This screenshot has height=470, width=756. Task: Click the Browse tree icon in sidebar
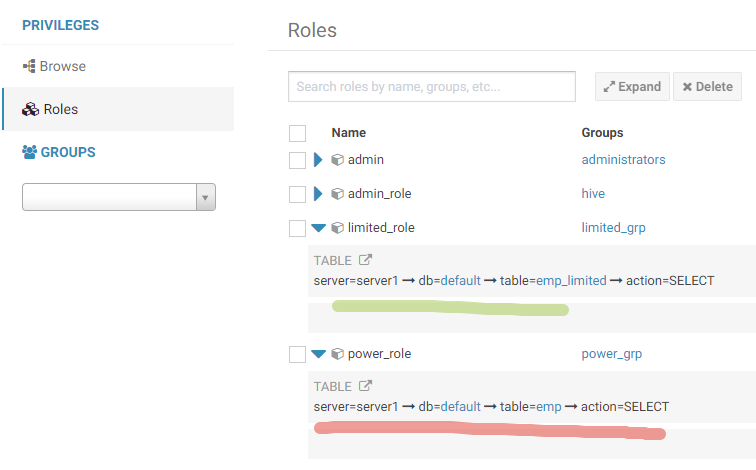tap(29, 67)
